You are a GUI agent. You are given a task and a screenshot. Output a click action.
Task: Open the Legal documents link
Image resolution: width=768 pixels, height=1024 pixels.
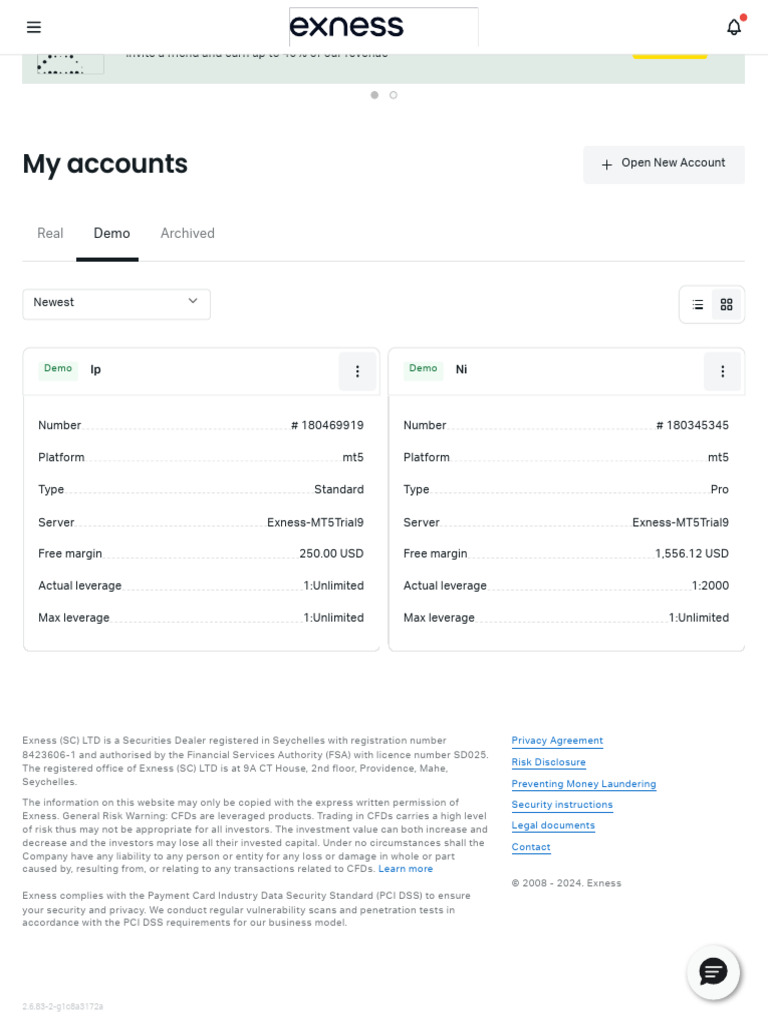click(x=553, y=826)
